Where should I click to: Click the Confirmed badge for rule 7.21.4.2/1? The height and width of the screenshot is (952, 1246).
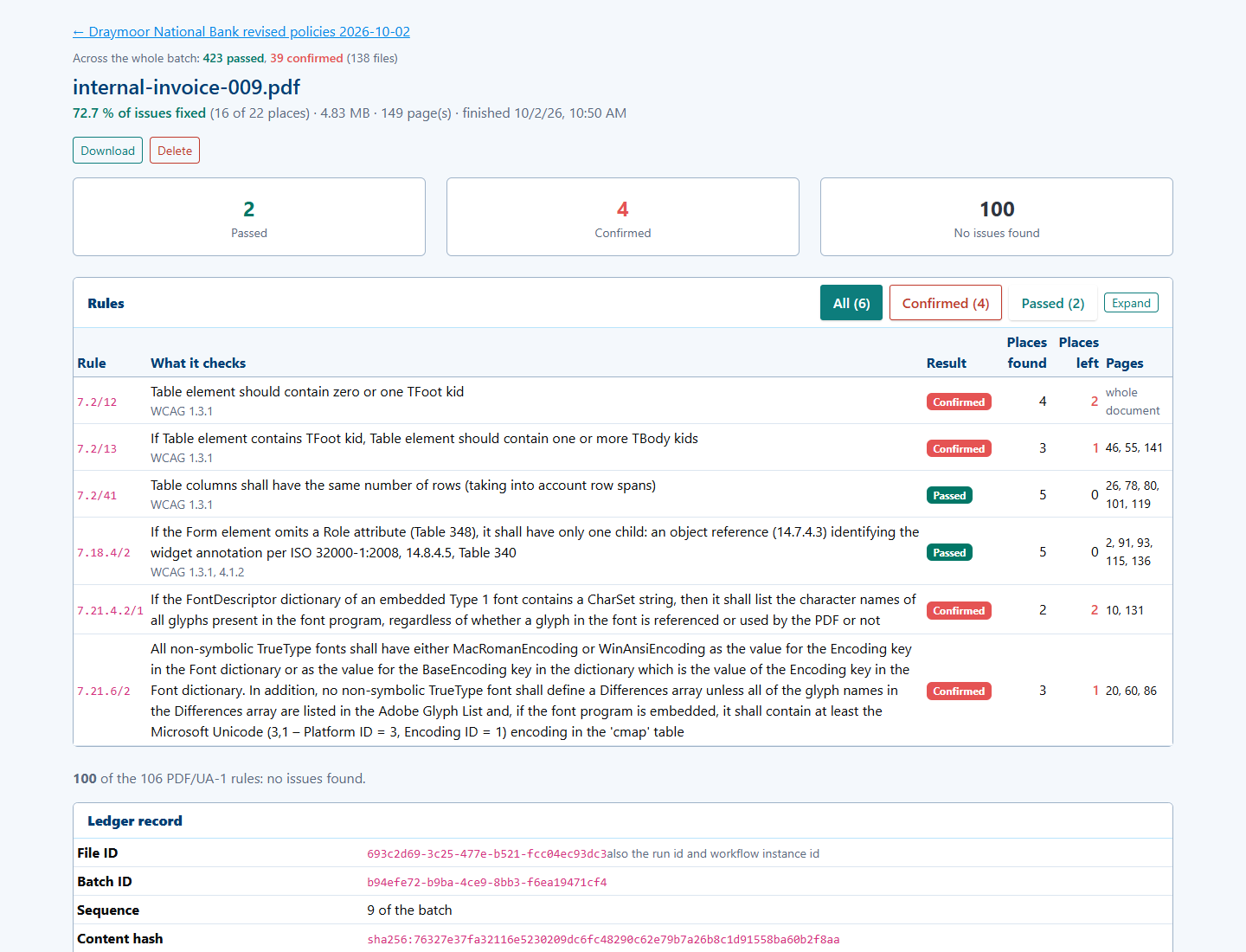pyautogui.click(x=959, y=610)
